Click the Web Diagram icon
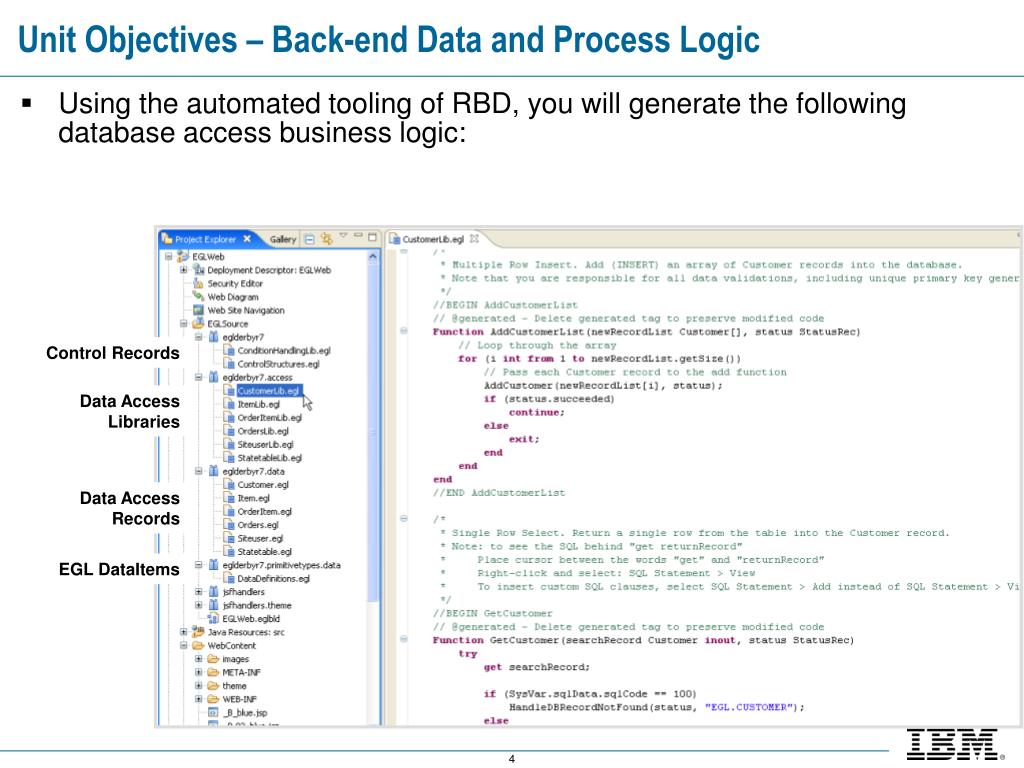The image size is (1024, 768). [x=198, y=296]
